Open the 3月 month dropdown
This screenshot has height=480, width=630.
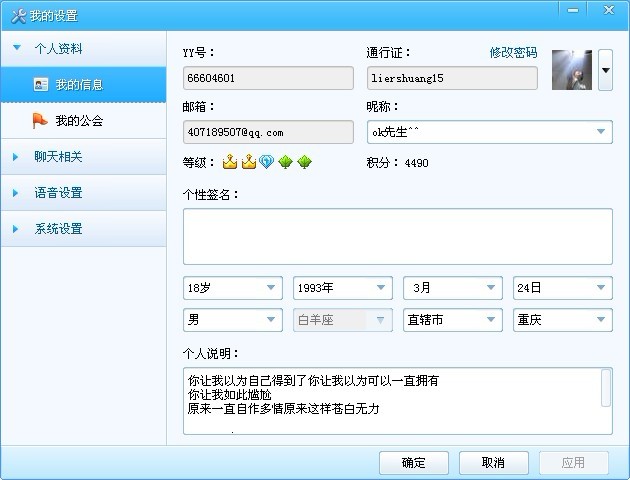[x=453, y=288]
